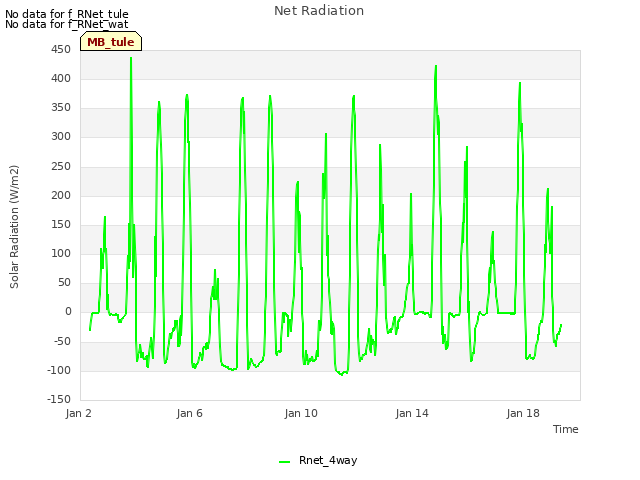This screenshot has width=640, height=480.
Task: Click the 'Jan 6' x-axis tick label
Action: click(189, 413)
